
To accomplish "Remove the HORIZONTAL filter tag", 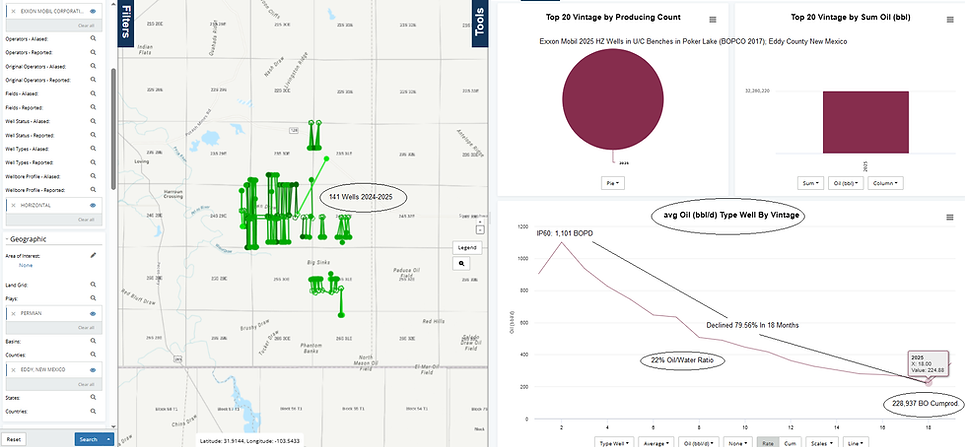I will pos(14,205).
